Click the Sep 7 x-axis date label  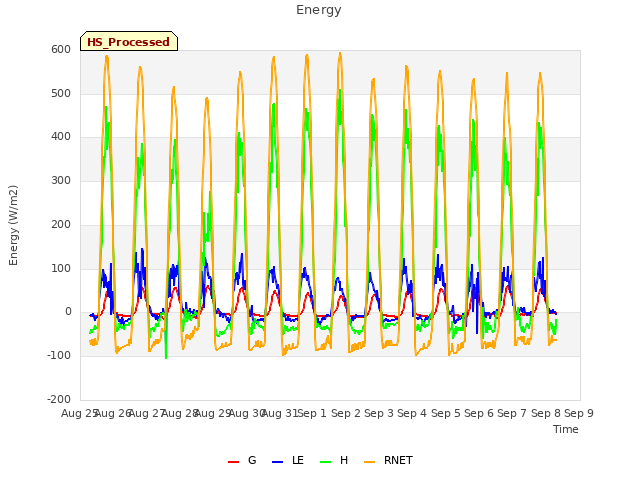(512, 413)
